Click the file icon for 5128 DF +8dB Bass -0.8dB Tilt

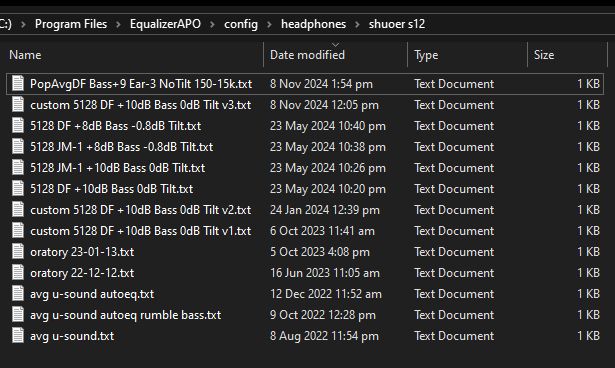point(18,126)
